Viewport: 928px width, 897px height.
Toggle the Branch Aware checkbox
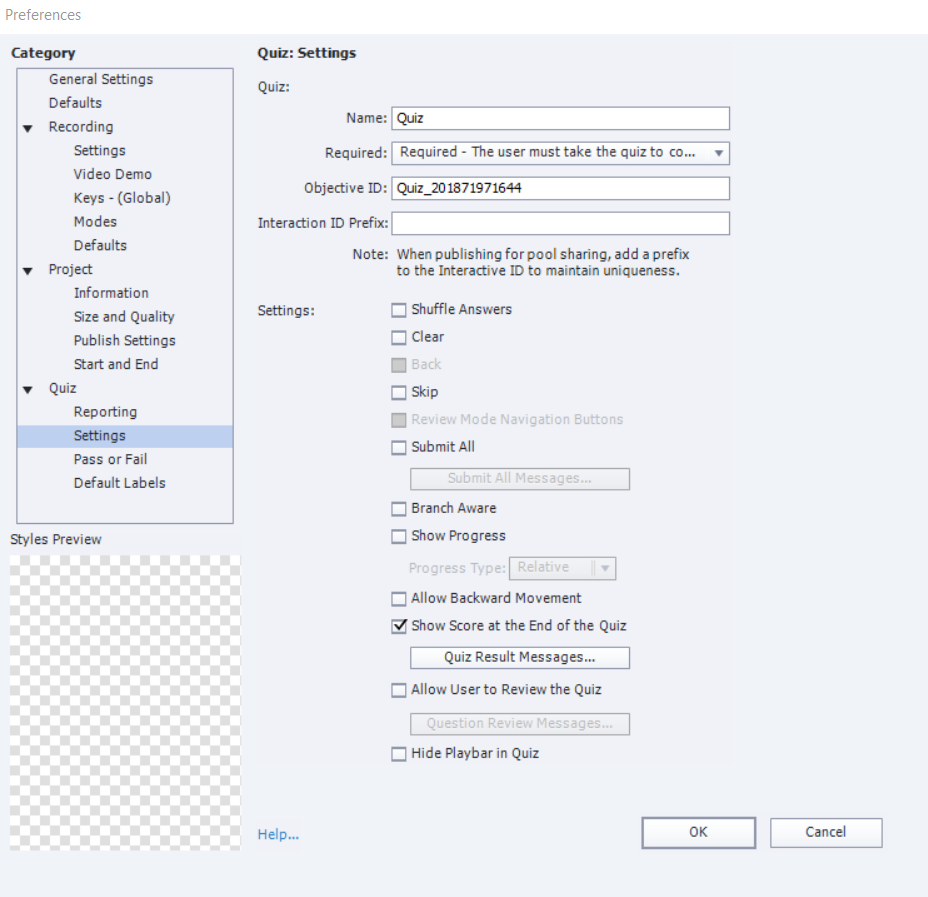(399, 509)
